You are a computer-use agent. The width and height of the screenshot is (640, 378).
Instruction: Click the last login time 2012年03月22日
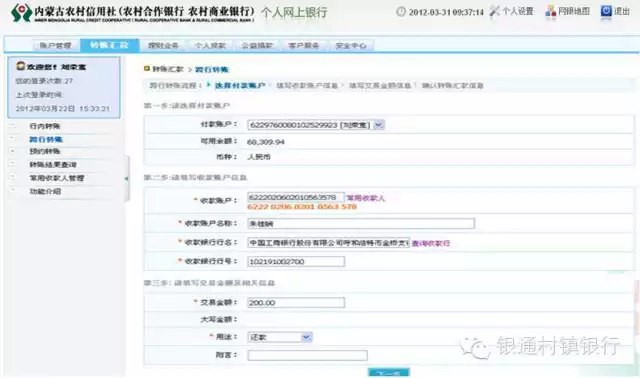click(62, 109)
